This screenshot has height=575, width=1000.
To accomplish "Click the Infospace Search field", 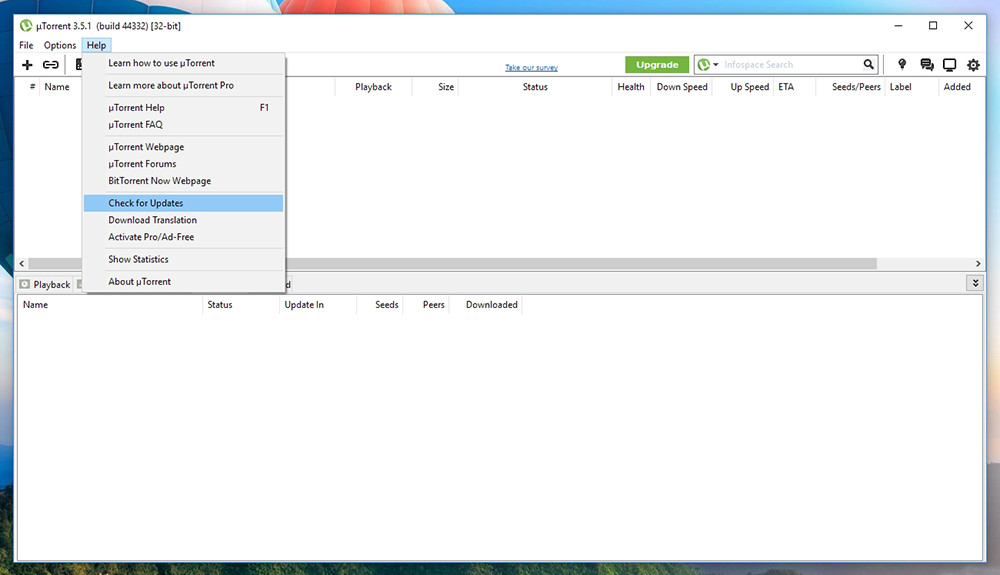I will [791, 64].
